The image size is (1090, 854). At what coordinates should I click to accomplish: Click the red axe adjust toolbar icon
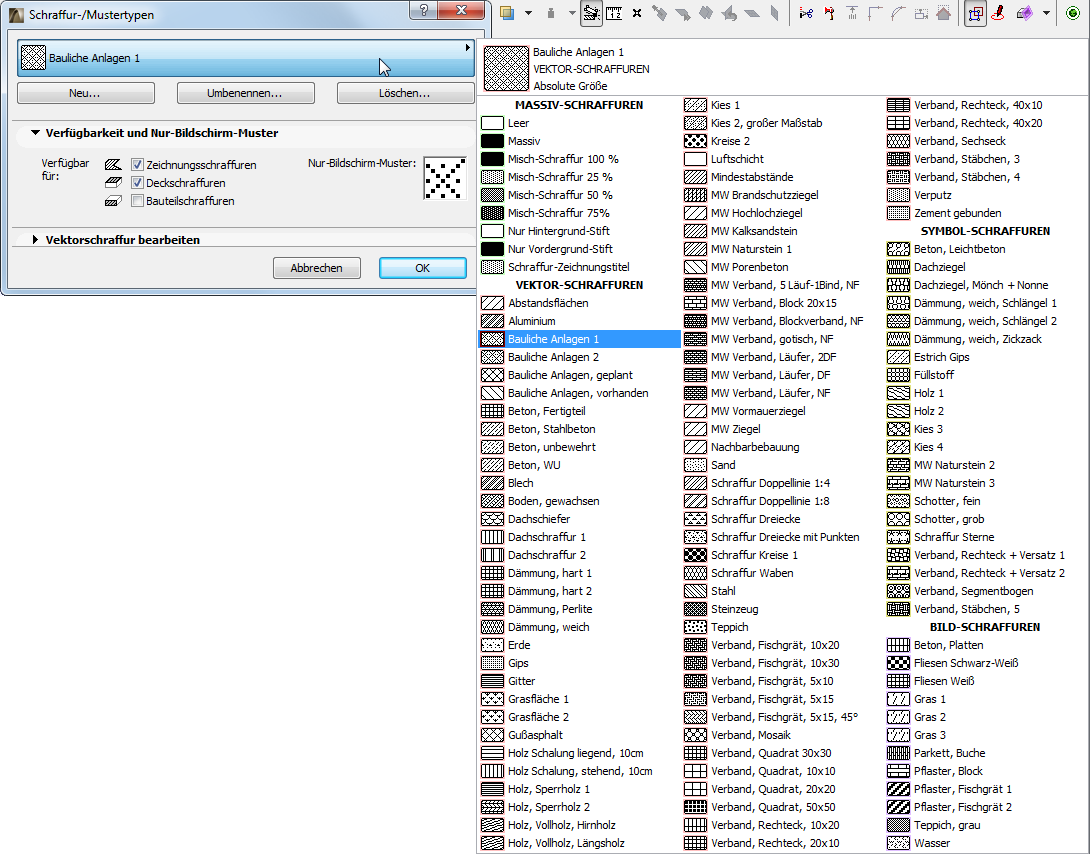pos(829,13)
